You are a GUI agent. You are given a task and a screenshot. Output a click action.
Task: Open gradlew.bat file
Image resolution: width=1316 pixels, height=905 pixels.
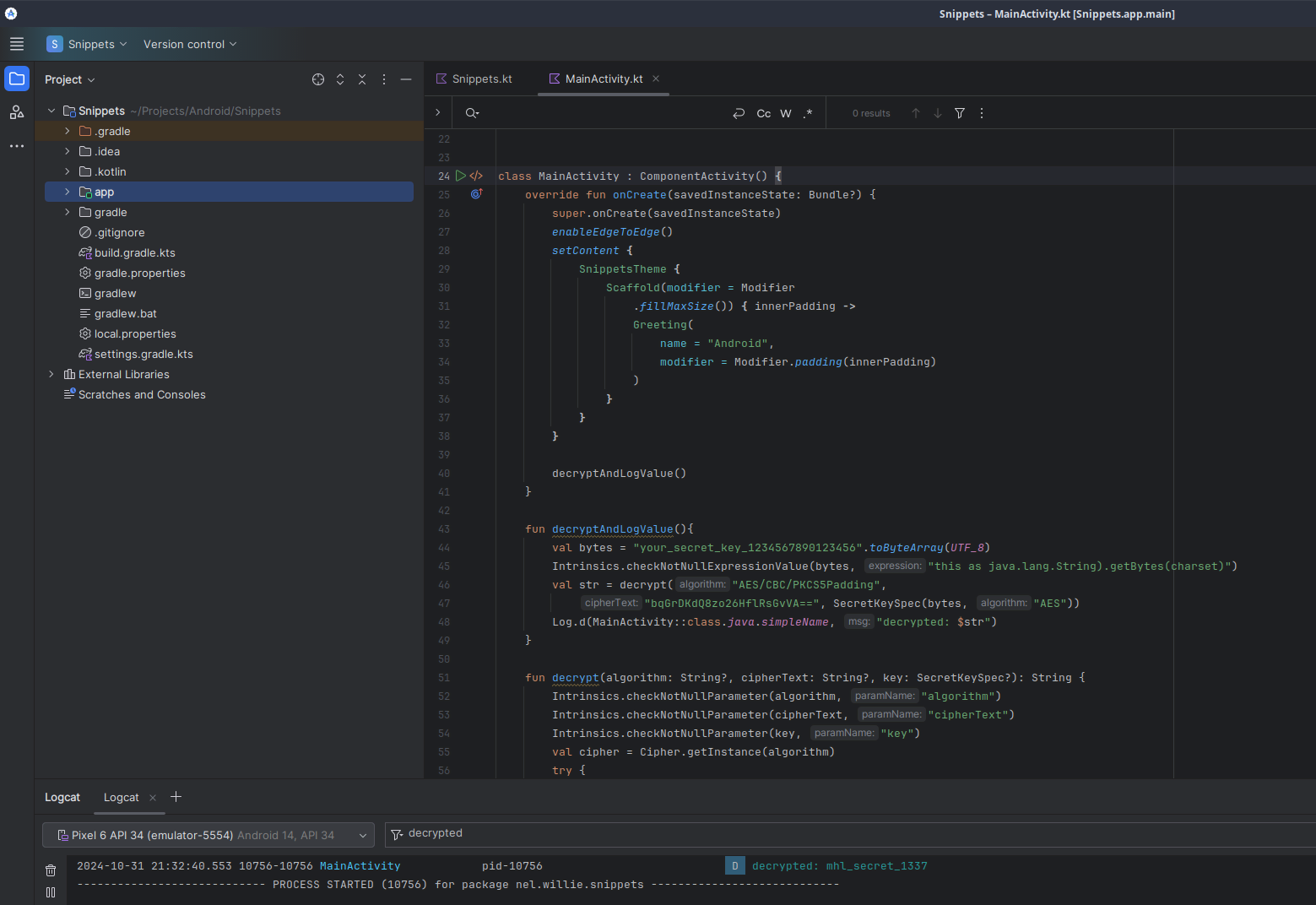point(125,313)
